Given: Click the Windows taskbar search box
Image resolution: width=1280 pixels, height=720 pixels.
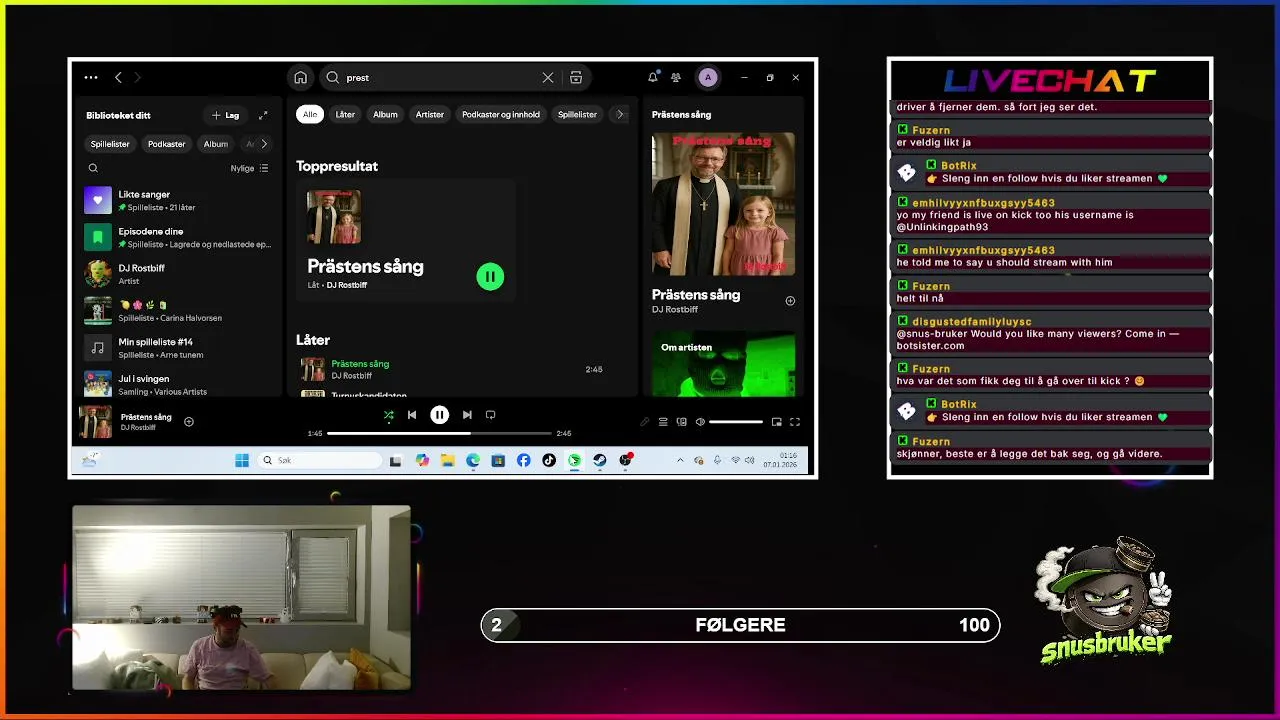Looking at the screenshot, I should pos(320,460).
